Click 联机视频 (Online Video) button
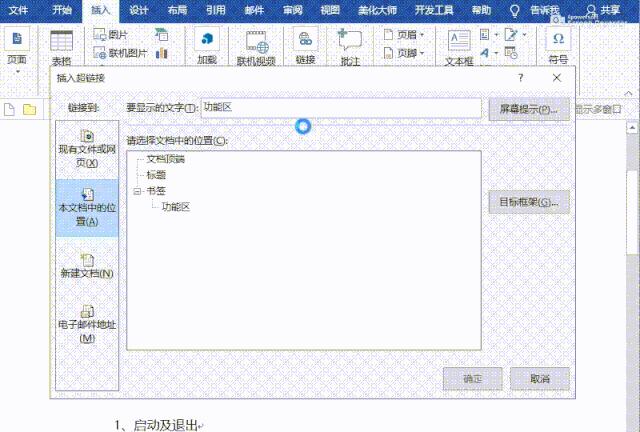Viewport: 640px width, 432px height. tap(256, 48)
